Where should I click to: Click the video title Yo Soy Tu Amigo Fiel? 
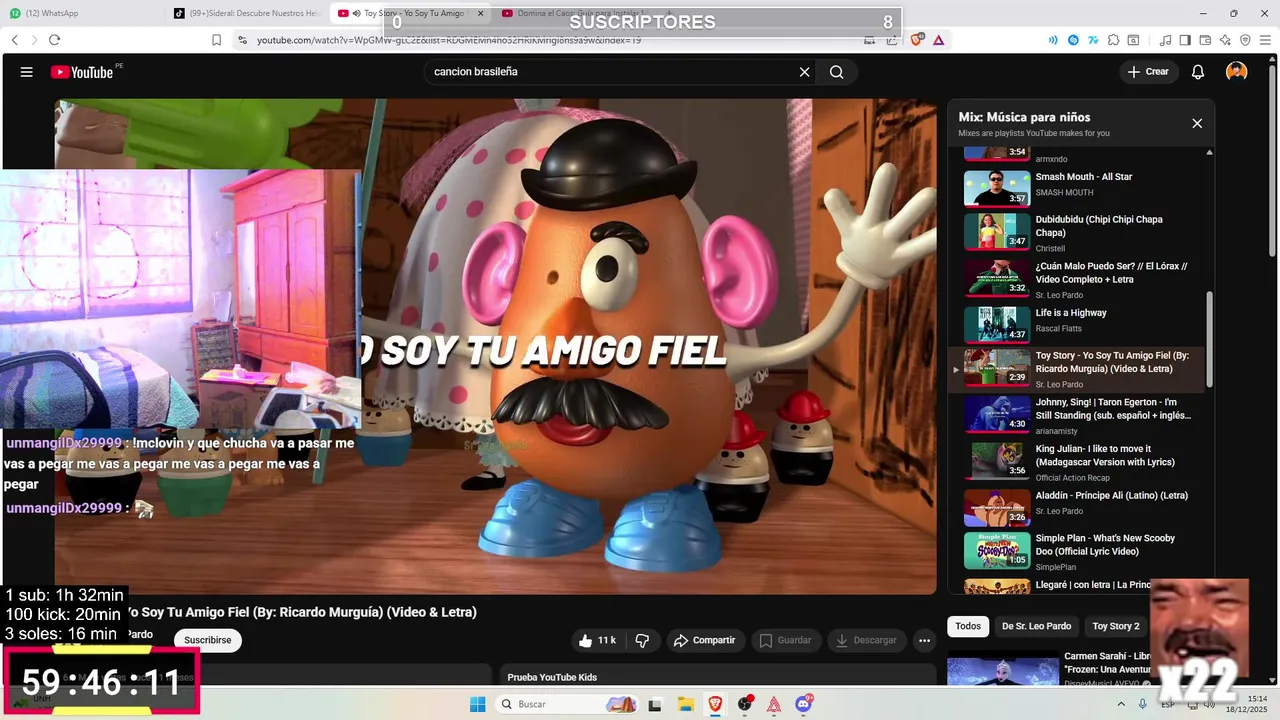point(303,612)
